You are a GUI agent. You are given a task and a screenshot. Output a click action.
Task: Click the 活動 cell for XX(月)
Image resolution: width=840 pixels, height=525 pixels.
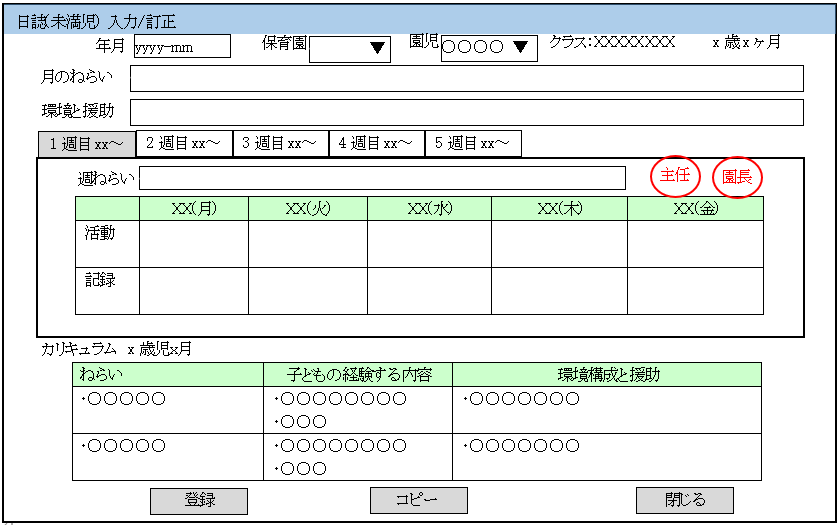193,243
